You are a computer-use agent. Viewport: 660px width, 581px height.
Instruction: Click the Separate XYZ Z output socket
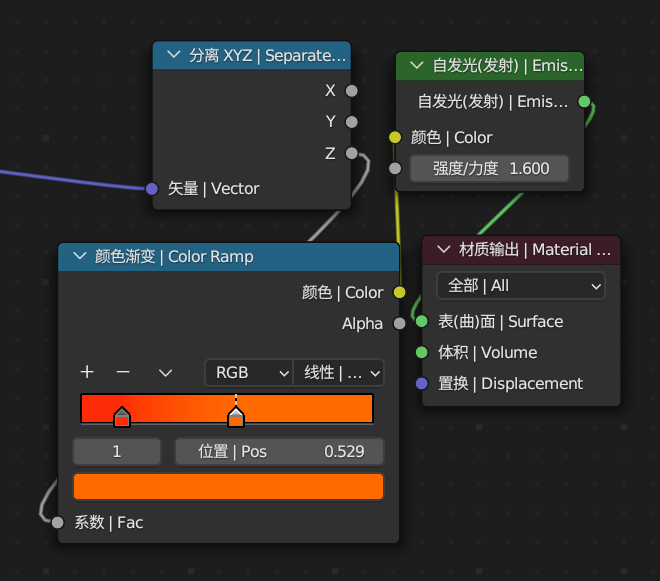(x=351, y=153)
